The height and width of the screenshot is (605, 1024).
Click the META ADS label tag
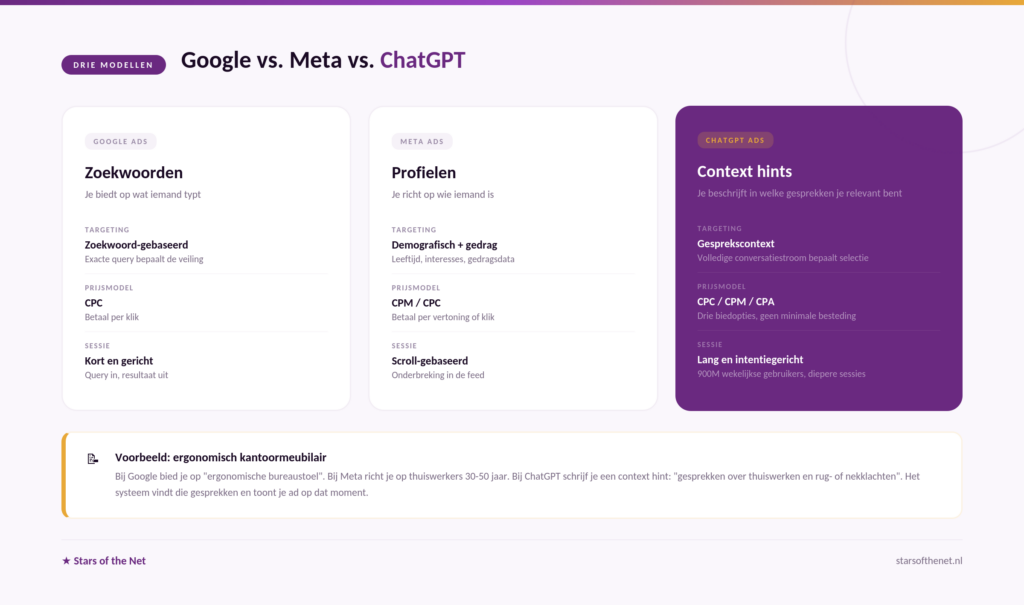pos(422,141)
